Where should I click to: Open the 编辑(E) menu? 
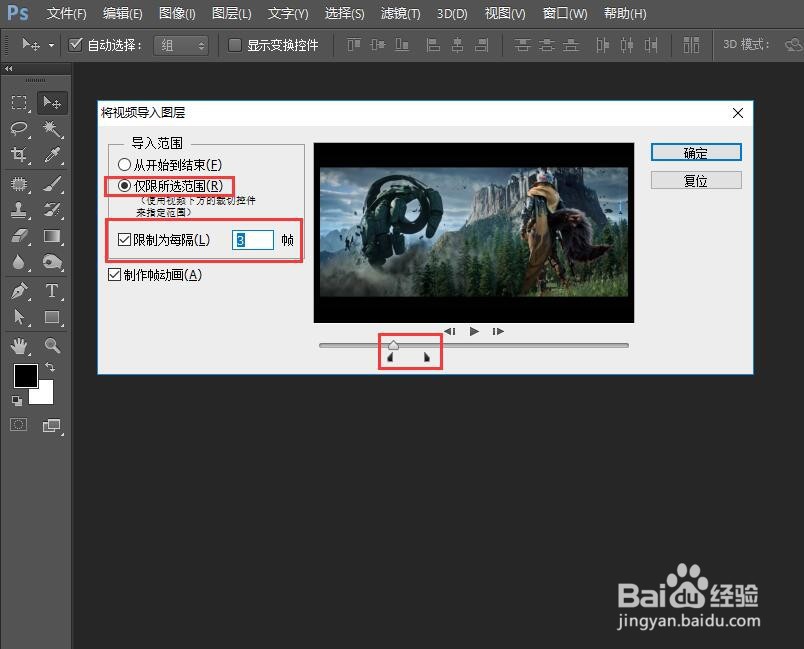(x=123, y=13)
